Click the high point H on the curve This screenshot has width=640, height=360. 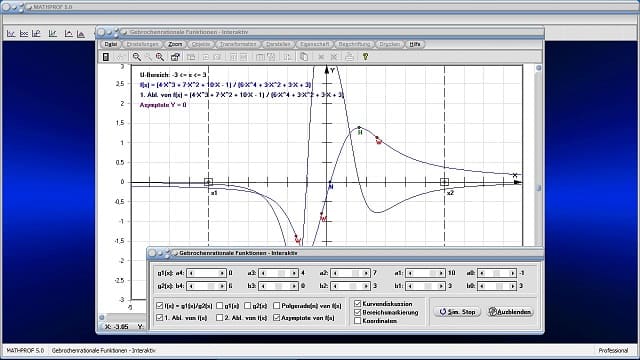tap(360, 128)
